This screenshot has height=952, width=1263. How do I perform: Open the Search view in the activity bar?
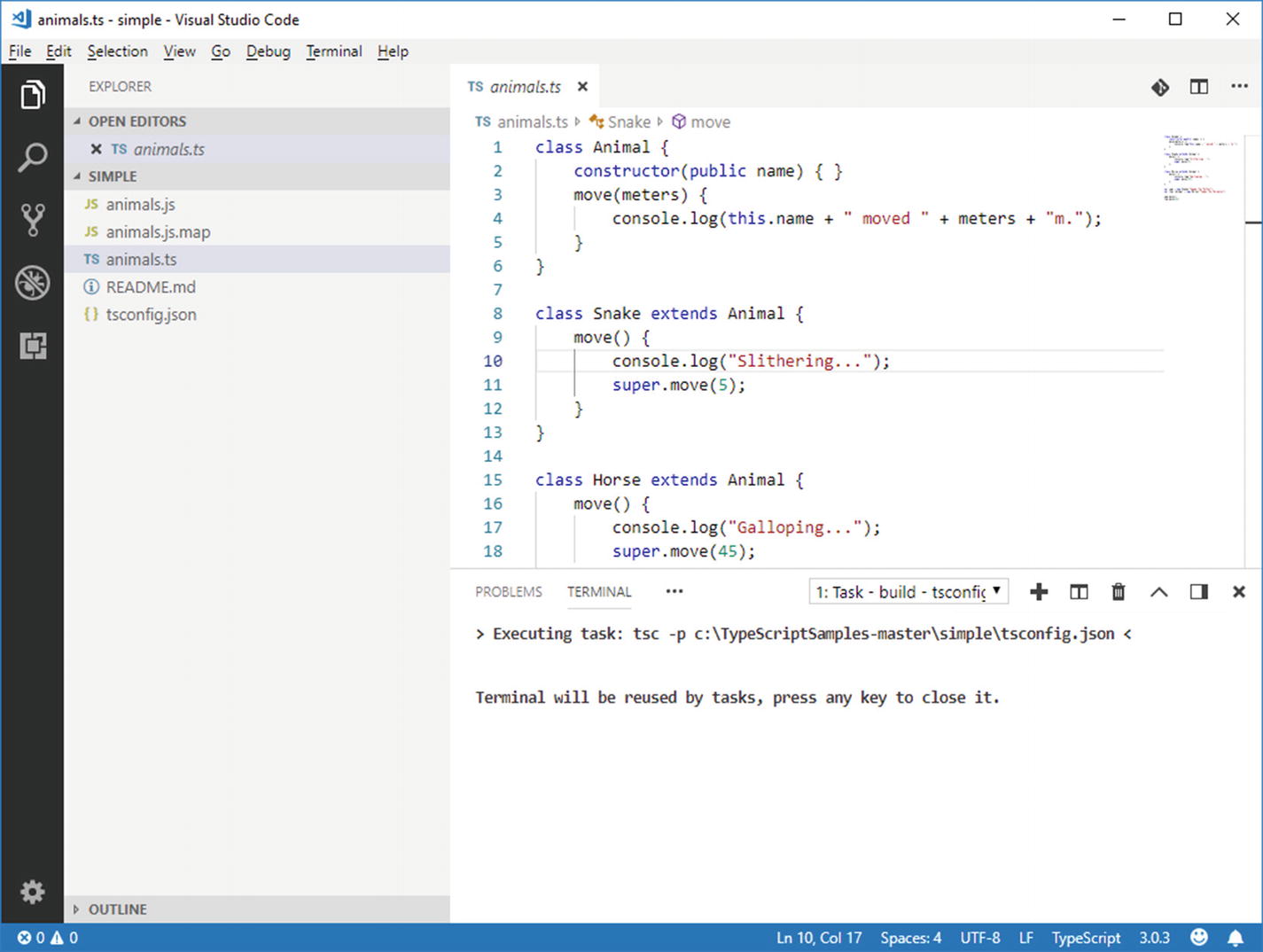point(33,157)
